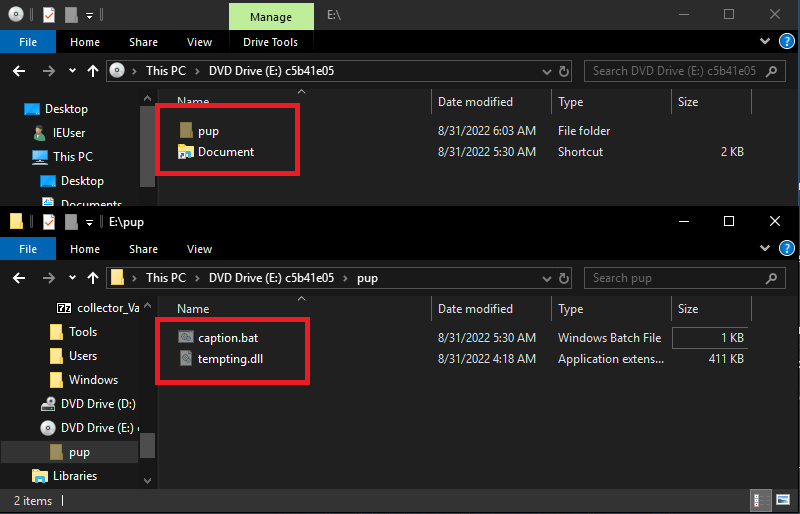Go back in E:\pup window
Image resolution: width=800 pixels, height=514 pixels.
point(19,278)
